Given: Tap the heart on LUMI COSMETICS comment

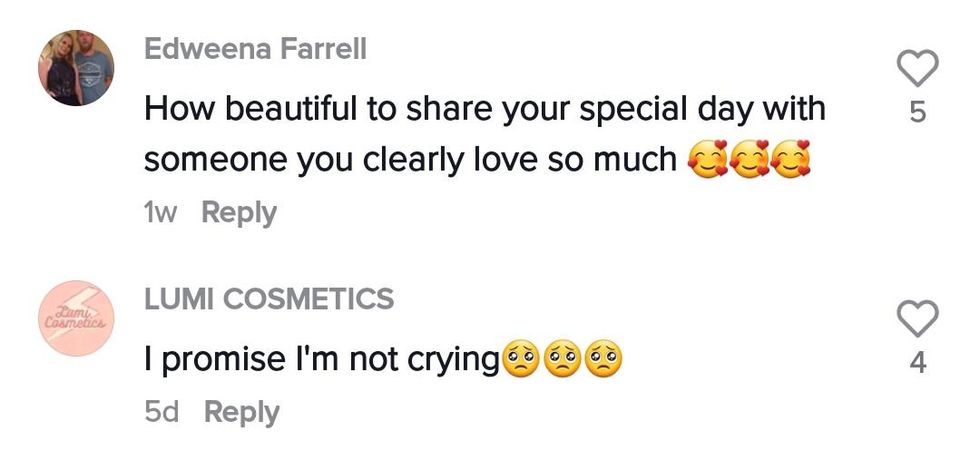Looking at the screenshot, I should click(918, 319).
